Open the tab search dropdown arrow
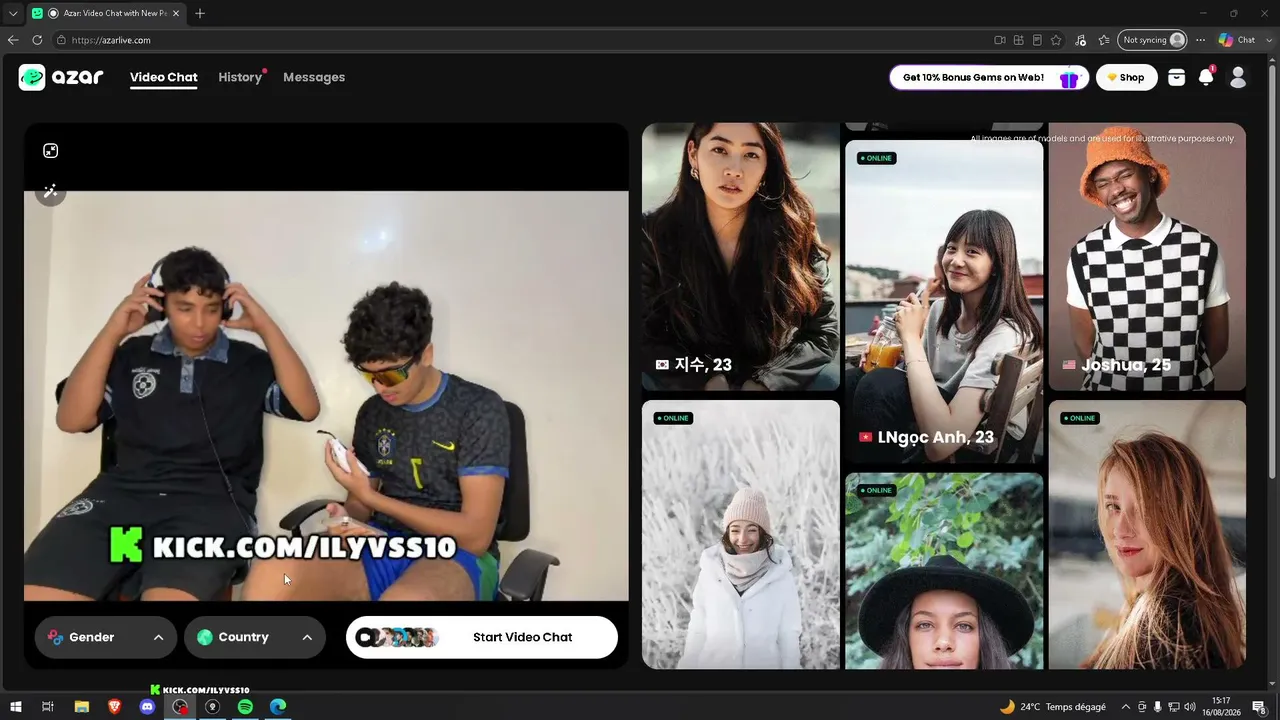The width and height of the screenshot is (1280, 720). (13, 13)
